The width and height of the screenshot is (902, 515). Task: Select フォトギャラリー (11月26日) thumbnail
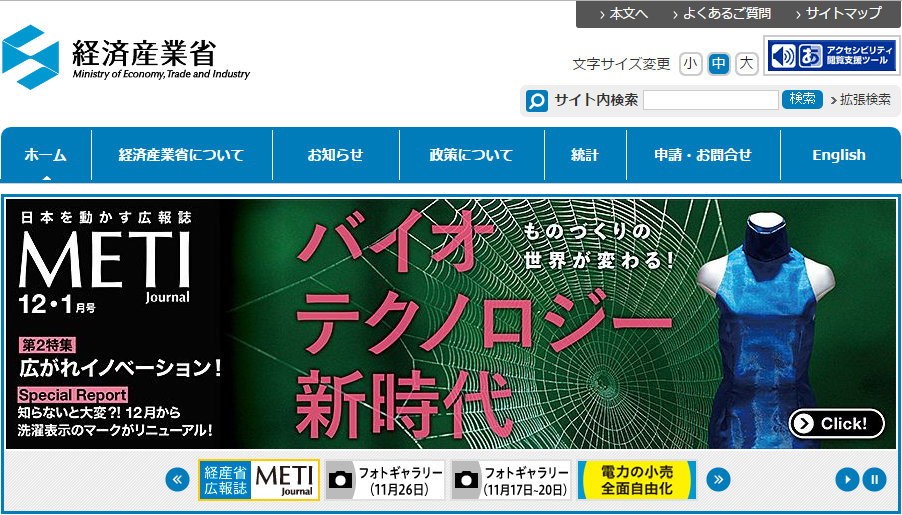click(385, 480)
